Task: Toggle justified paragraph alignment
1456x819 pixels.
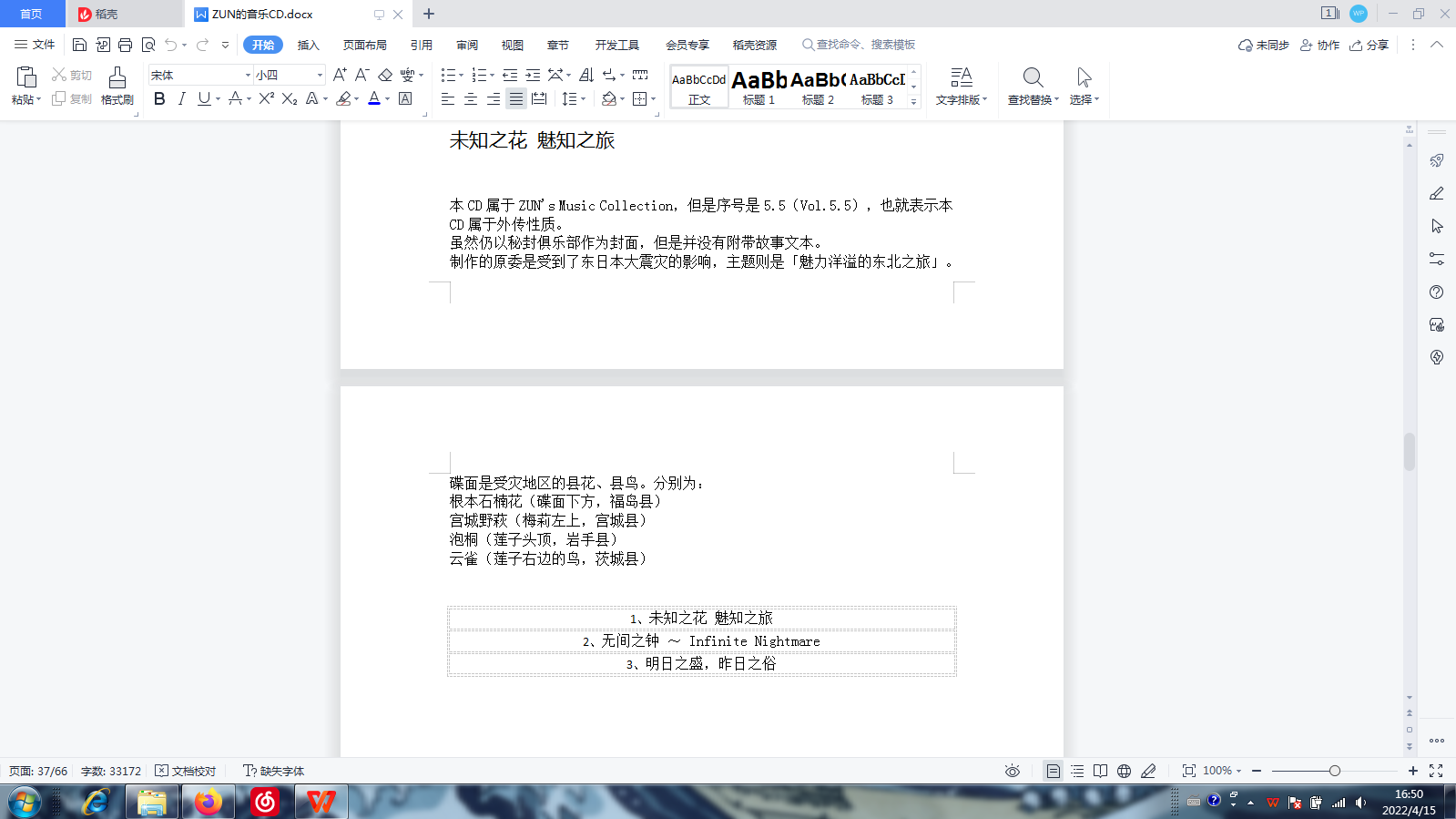Action: pos(515,98)
